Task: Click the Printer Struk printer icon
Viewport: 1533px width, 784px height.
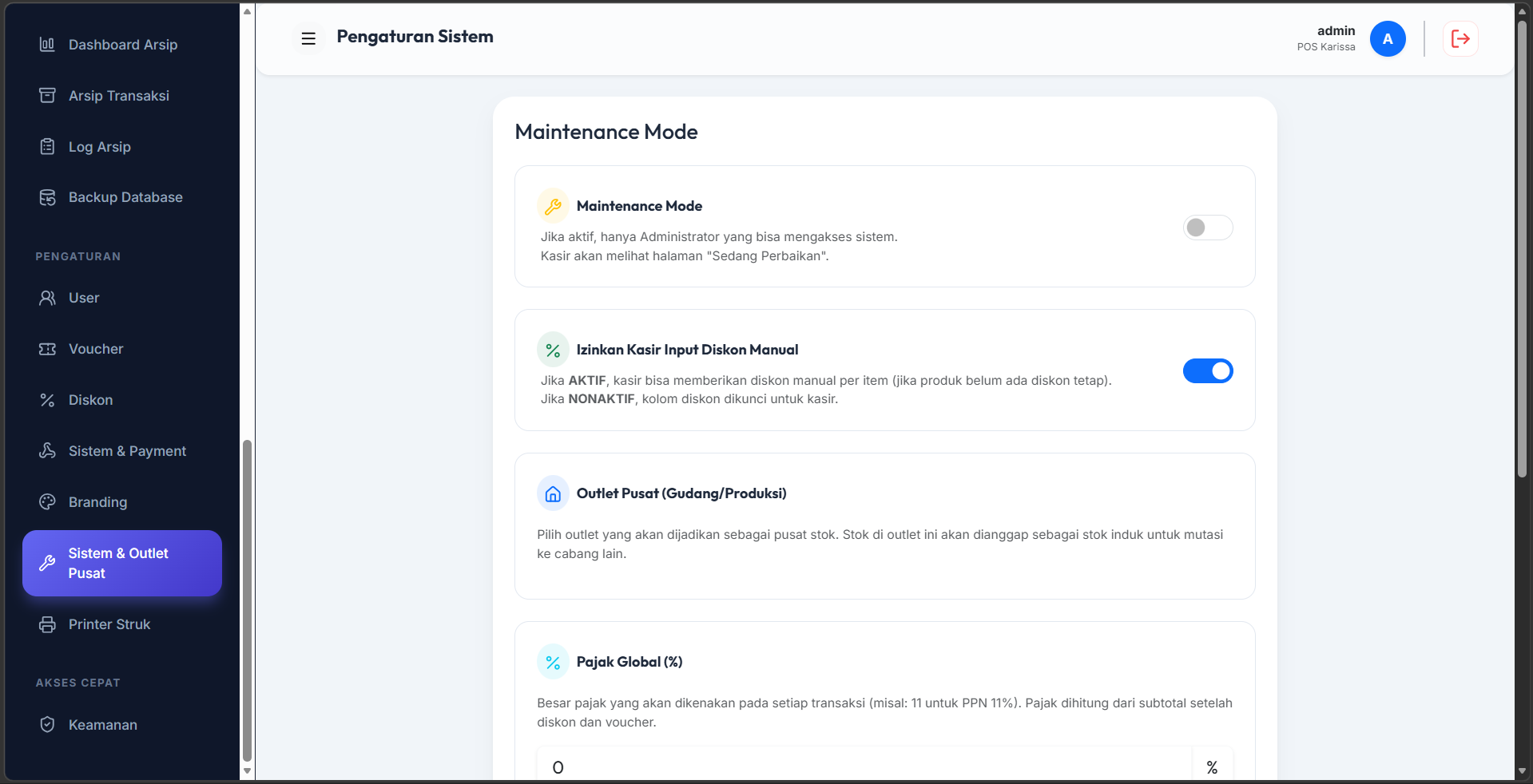Action: pos(47,624)
